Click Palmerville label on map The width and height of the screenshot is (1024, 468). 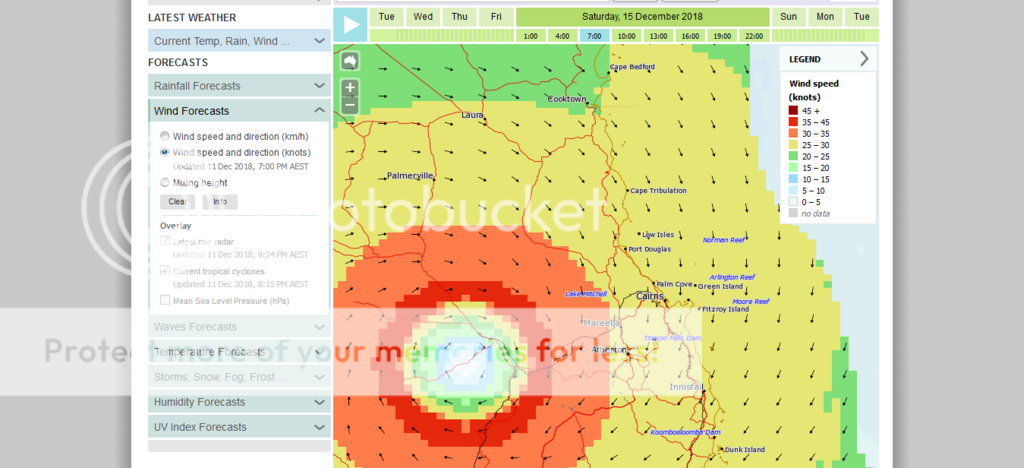[x=409, y=176]
